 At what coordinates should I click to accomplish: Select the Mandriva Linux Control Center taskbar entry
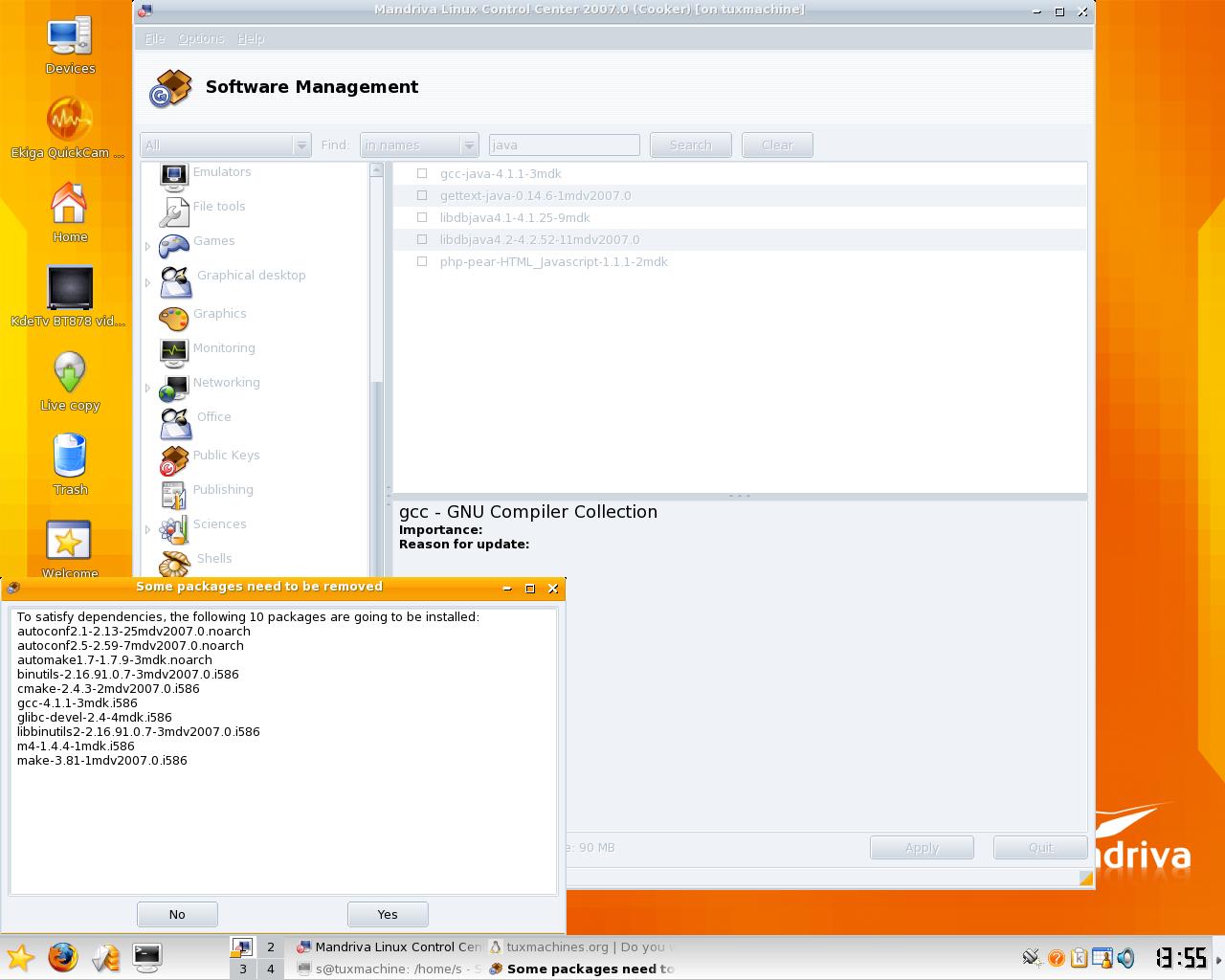tap(389, 947)
